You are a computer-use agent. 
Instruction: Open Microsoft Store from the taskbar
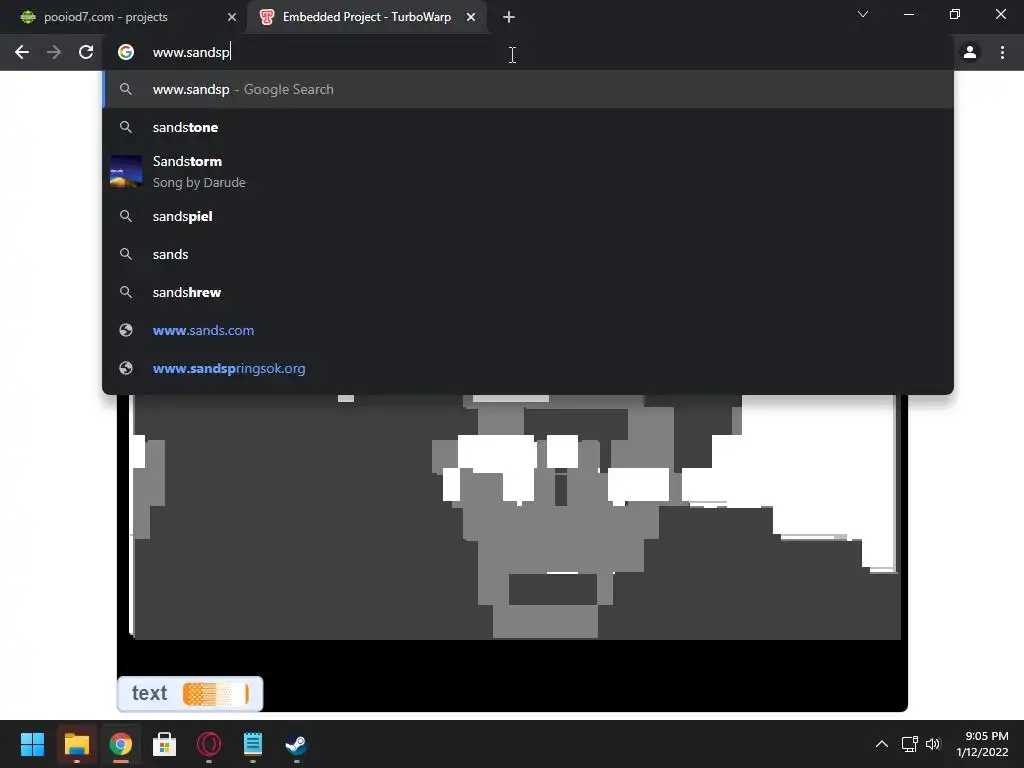[165, 744]
